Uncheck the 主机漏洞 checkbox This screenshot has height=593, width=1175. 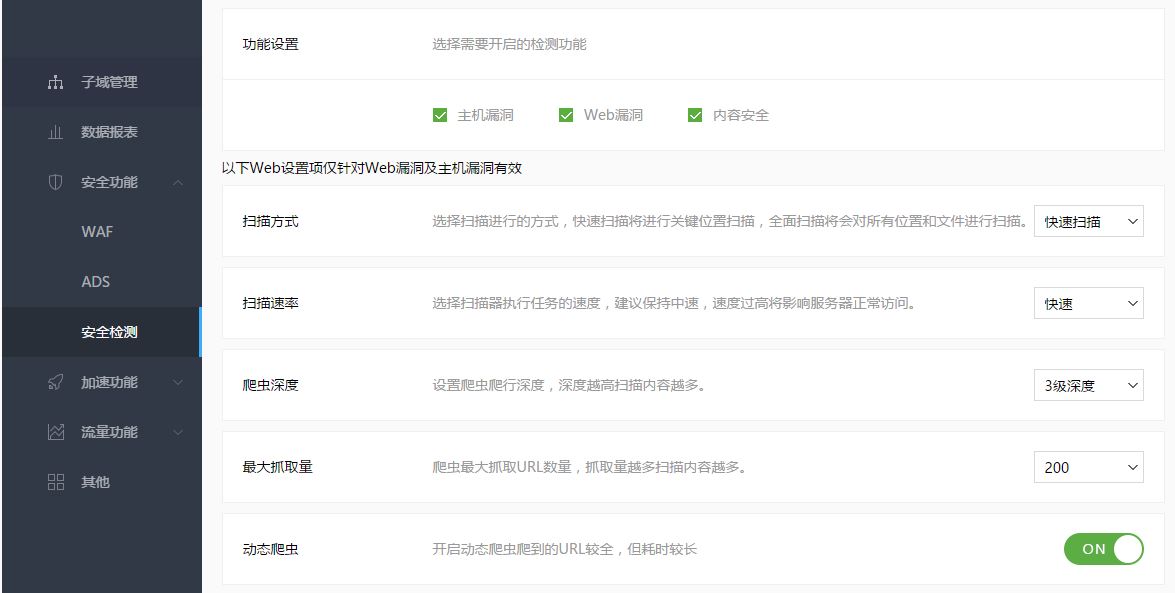pos(439,115)
